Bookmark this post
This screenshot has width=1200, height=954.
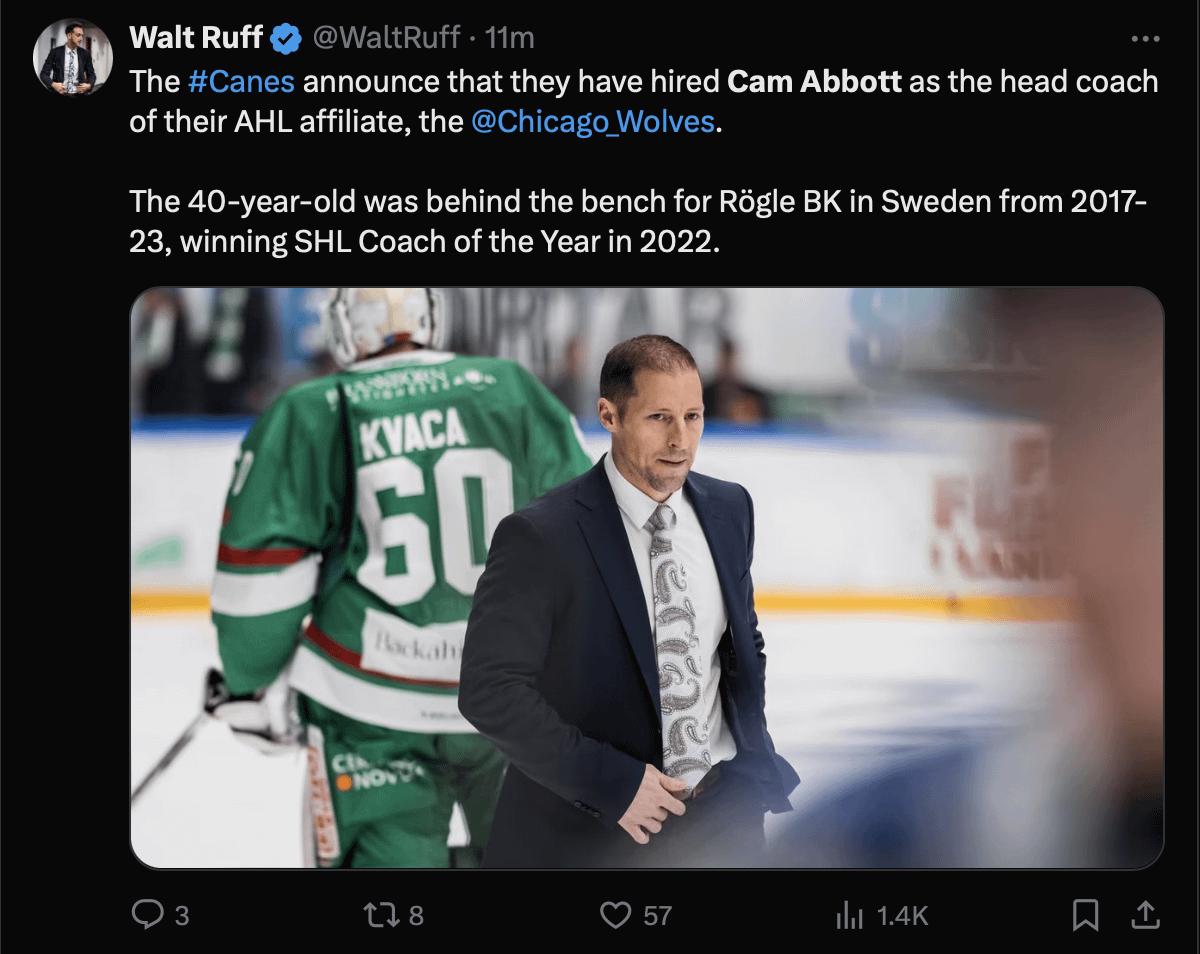click(1085, 914)
